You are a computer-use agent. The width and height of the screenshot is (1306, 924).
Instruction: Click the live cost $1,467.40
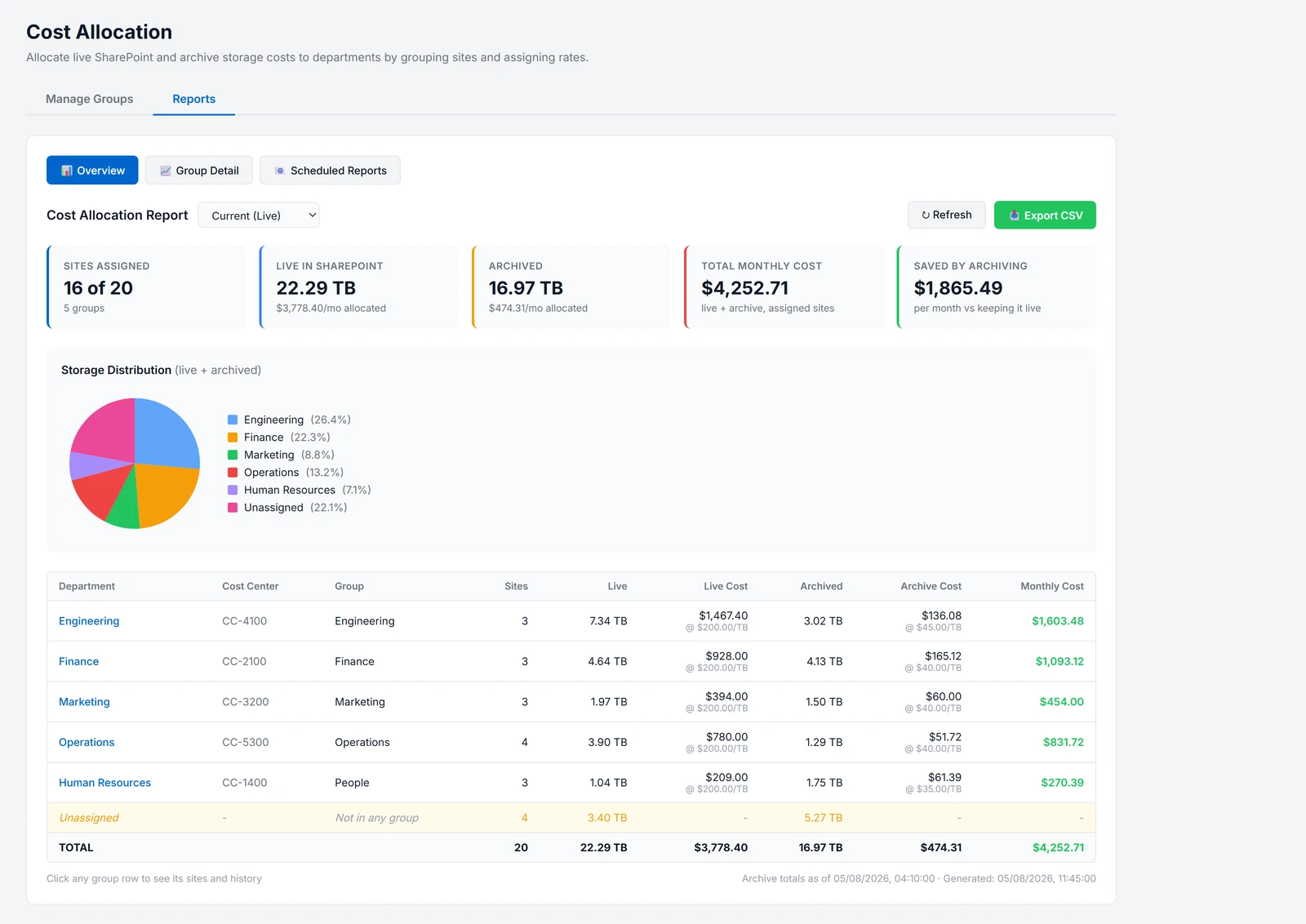[x=723, y=615]
